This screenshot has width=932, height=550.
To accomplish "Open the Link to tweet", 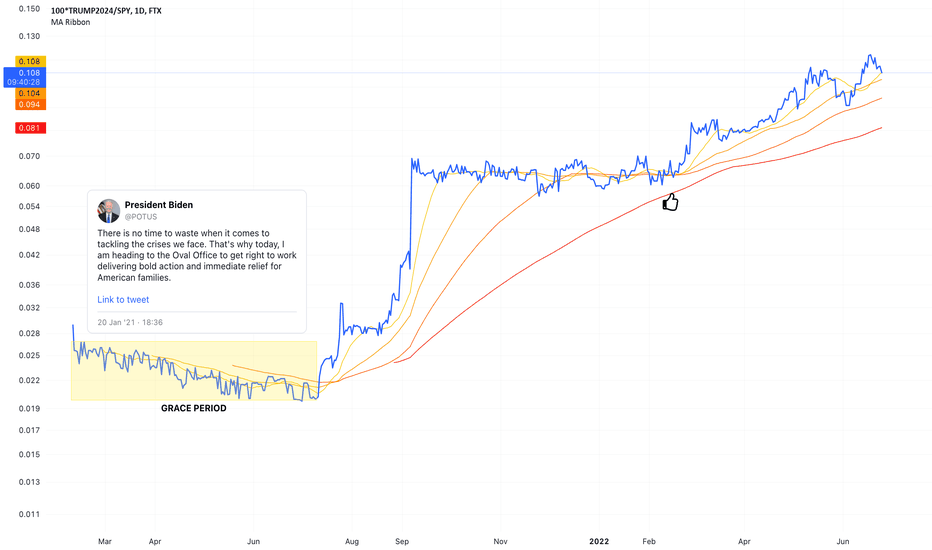I will [123, 300].
